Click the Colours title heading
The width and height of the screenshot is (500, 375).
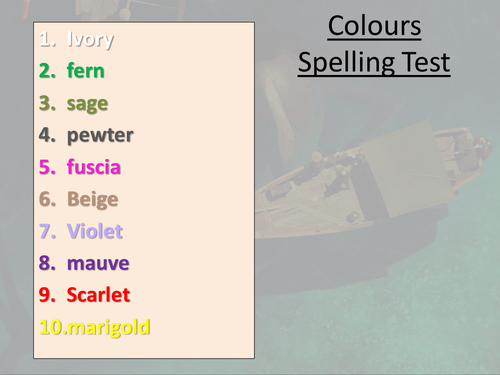pos(374,26)
